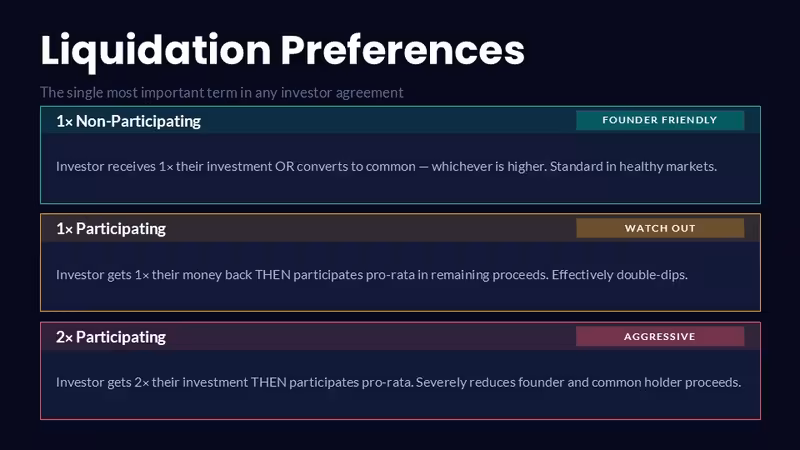
Task: Click the red-bordered 2× Participating card
Action: 401,370
